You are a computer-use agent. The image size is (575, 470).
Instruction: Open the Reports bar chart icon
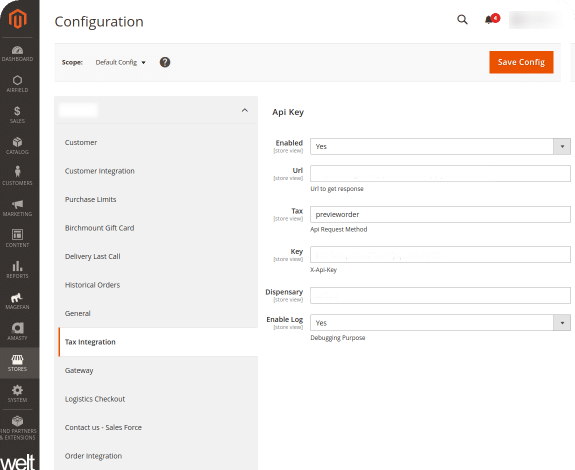click(17, 269)
